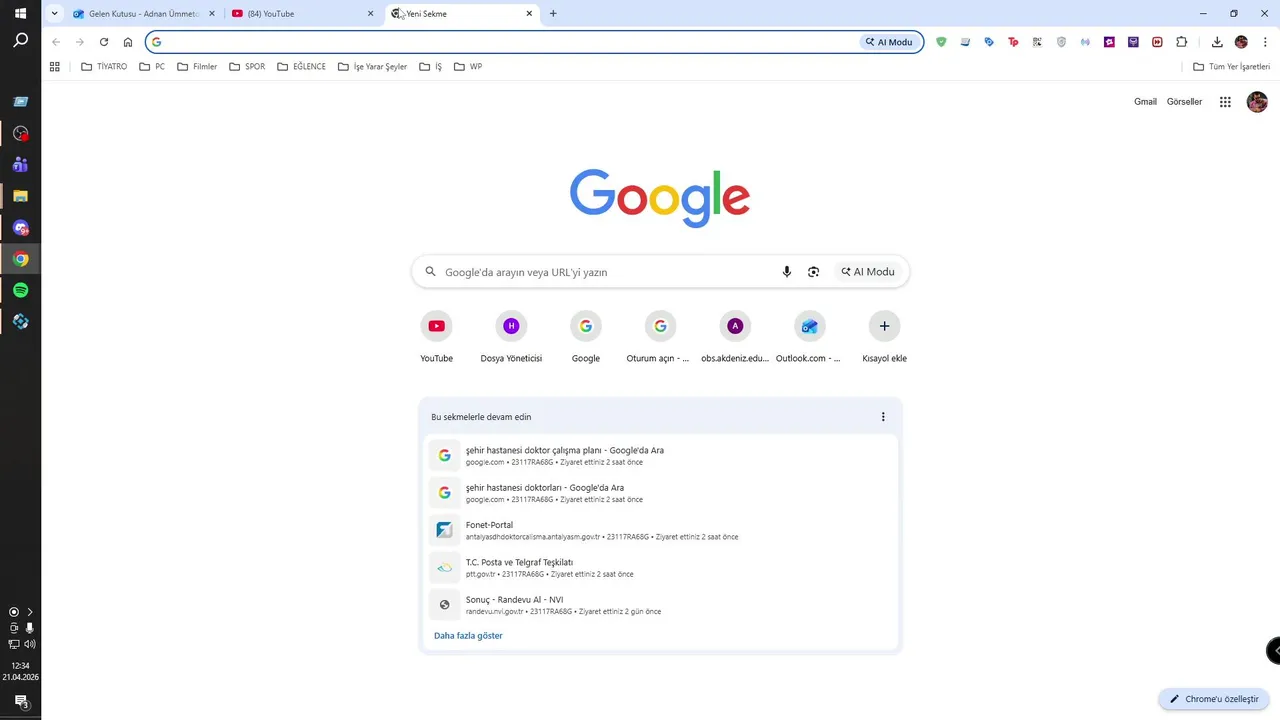Open the Gmail link
Image resolution: width=1280 pixels, height=720 pixels.
1145,102
